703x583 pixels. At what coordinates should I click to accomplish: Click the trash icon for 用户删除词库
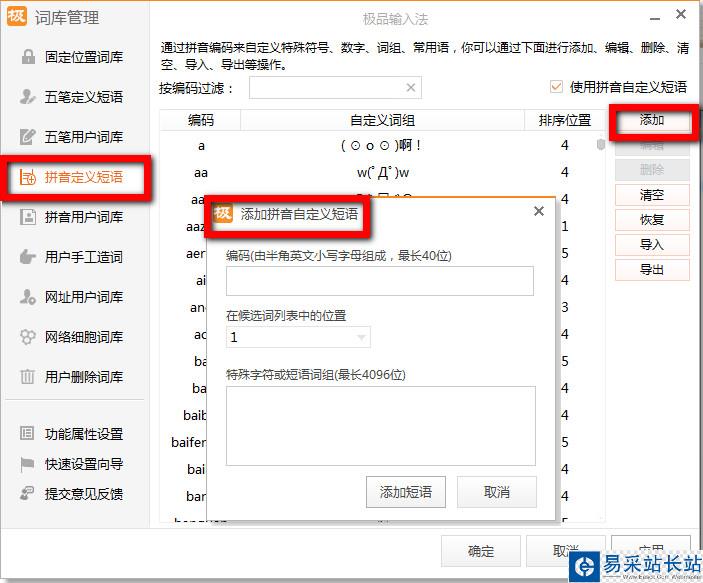click(x=27, y=376)
